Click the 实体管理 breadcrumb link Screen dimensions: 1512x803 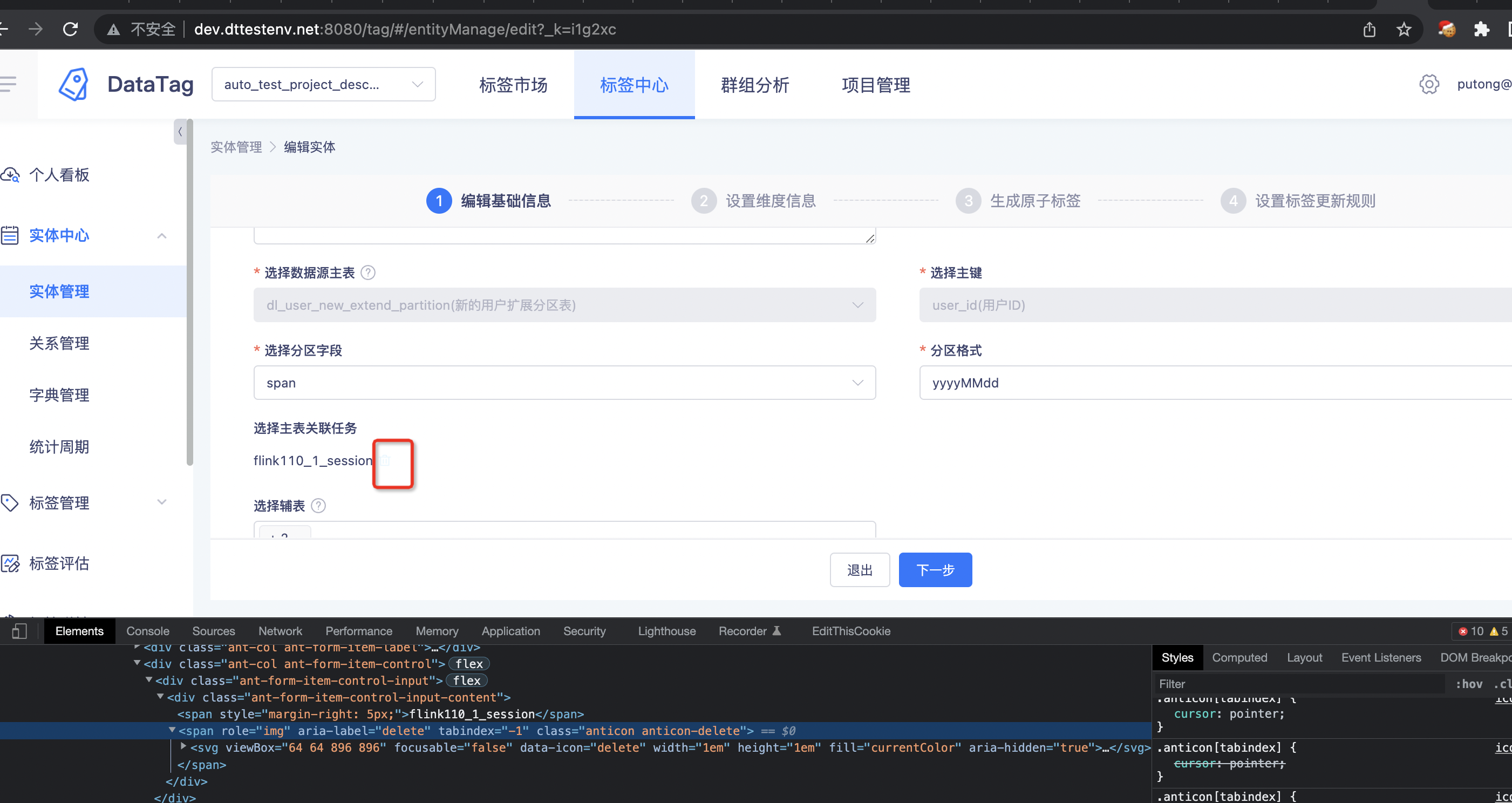pos(236,147)
